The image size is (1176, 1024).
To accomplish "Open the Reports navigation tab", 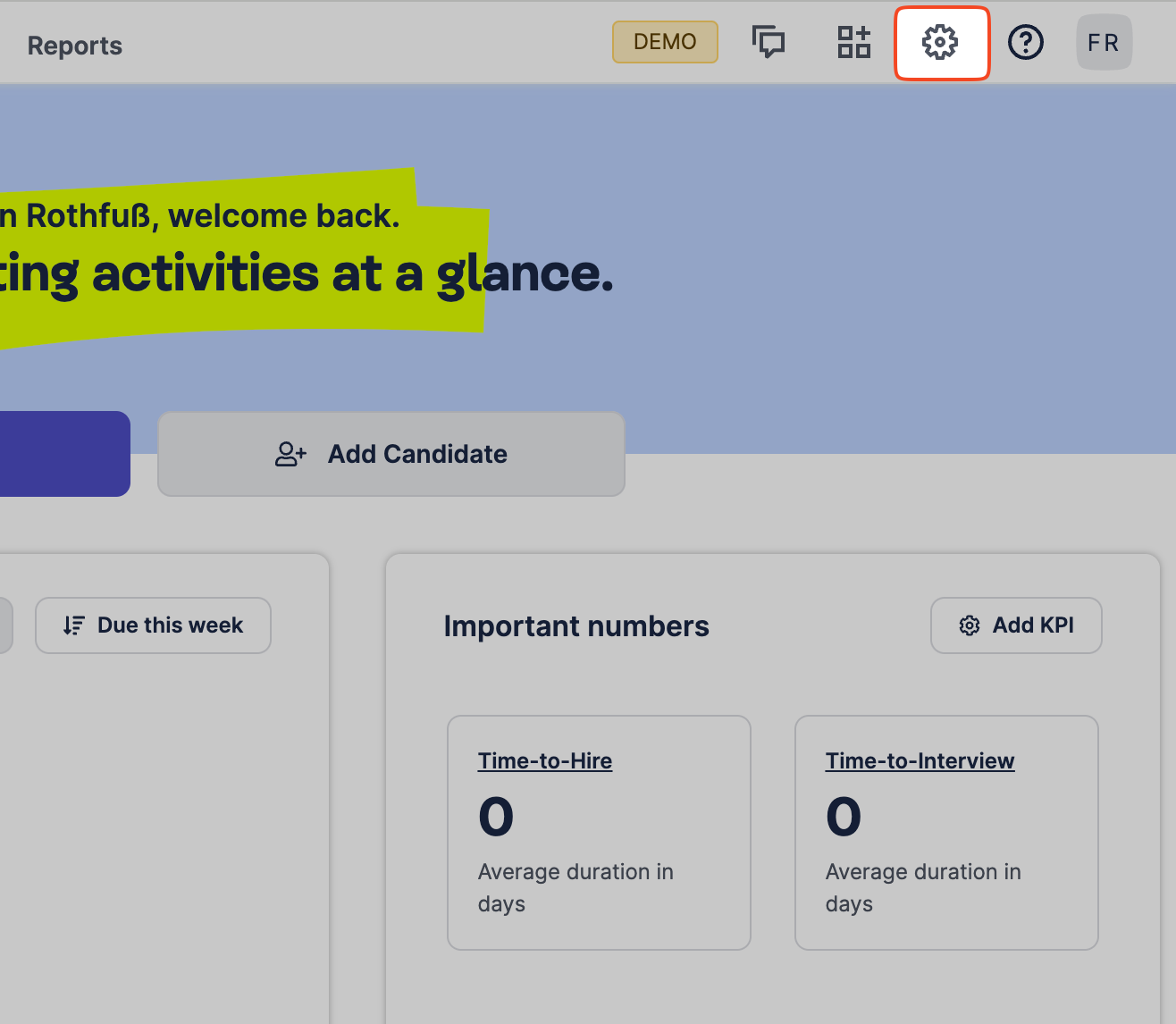I will coord(74,46).
